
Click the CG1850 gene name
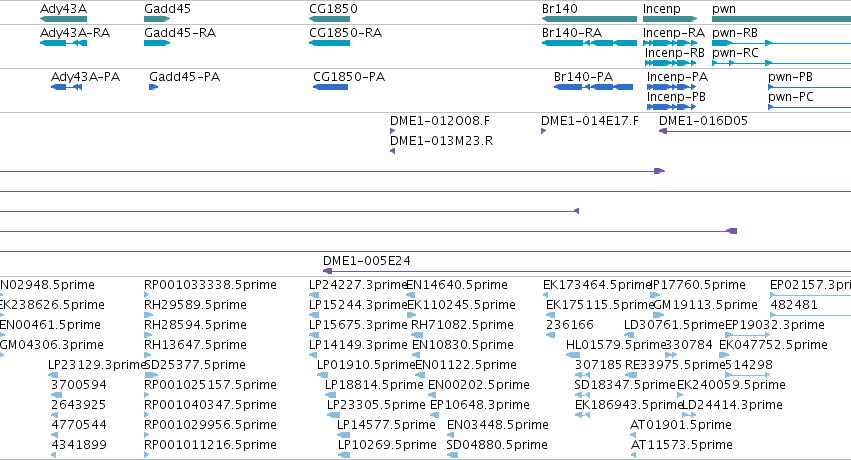pyautogui.click(x=333, y=9)
